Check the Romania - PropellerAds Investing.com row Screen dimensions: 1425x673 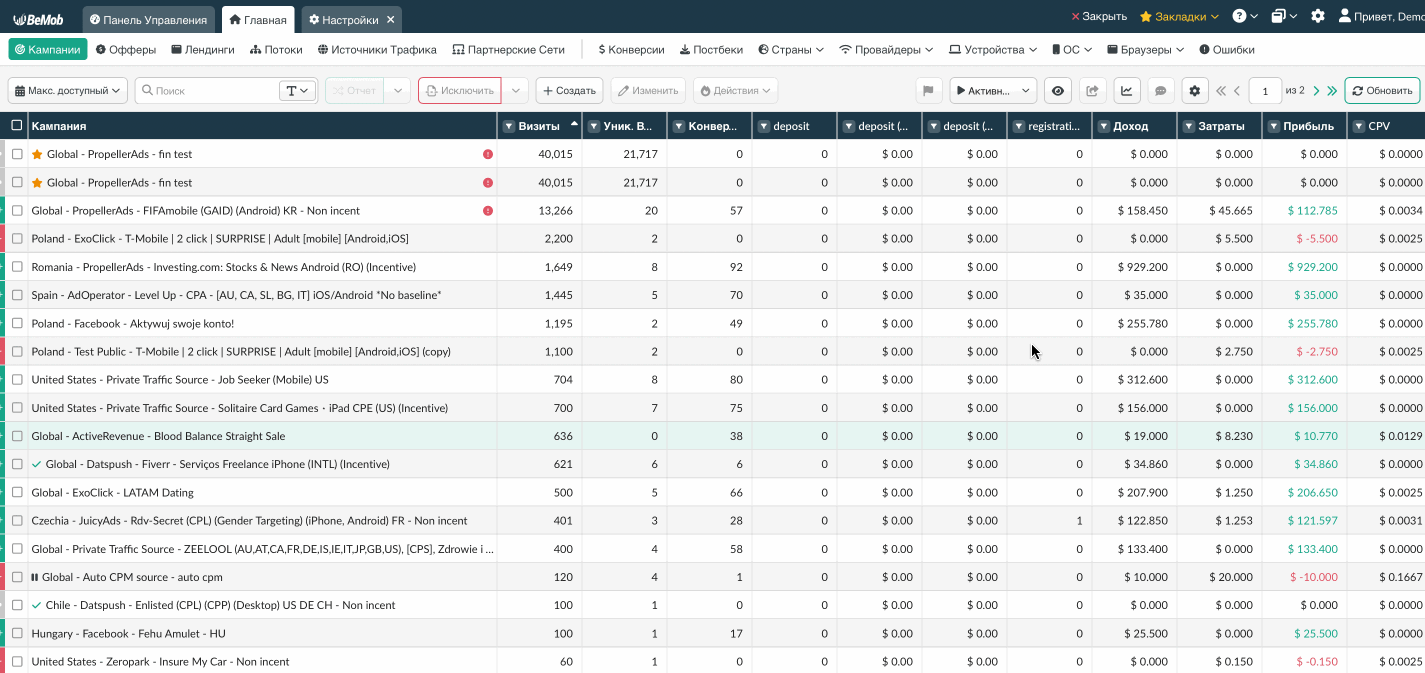pyautogui.click(x=17, y=267)
